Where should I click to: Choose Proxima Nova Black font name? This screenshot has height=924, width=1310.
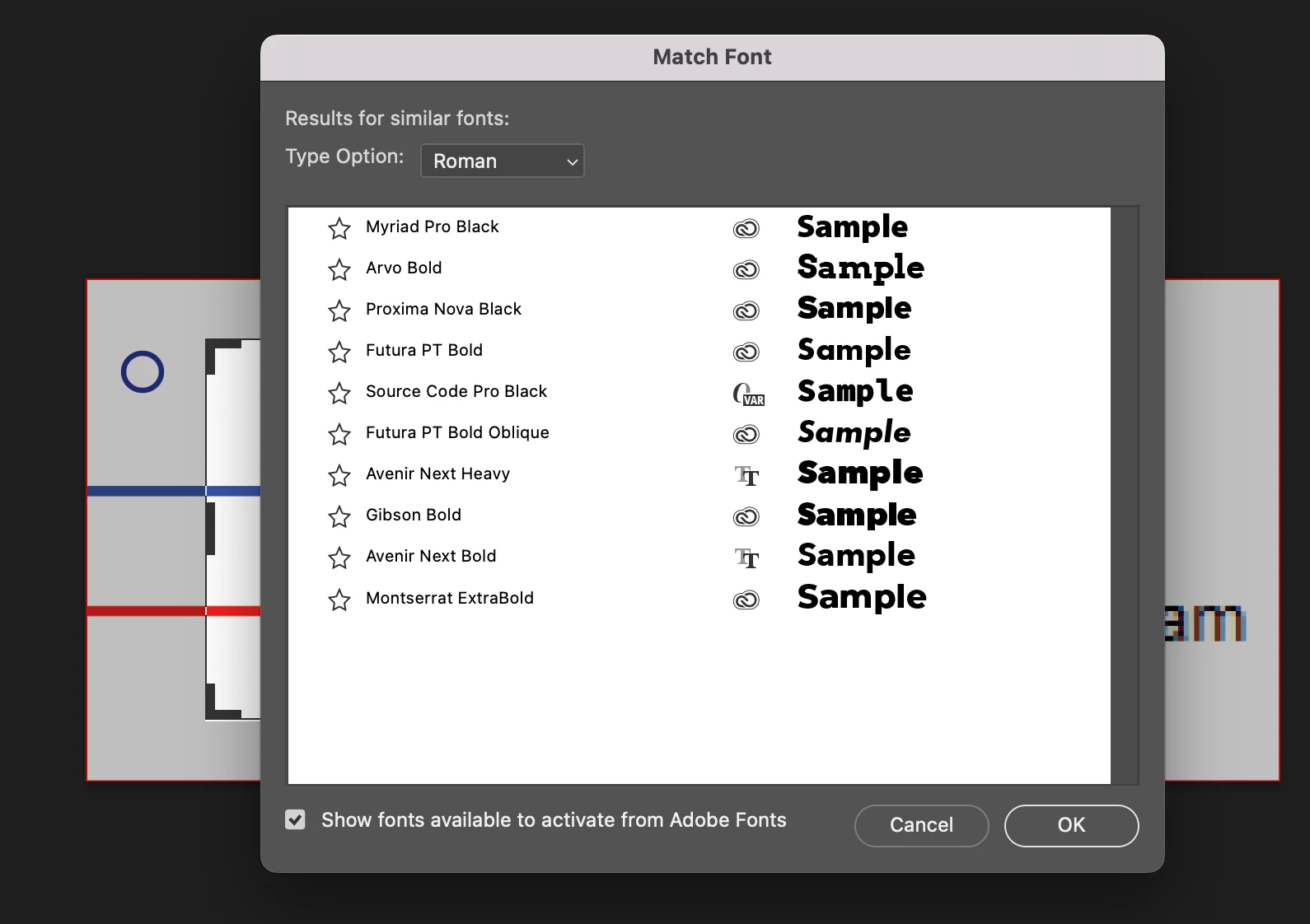443,309
